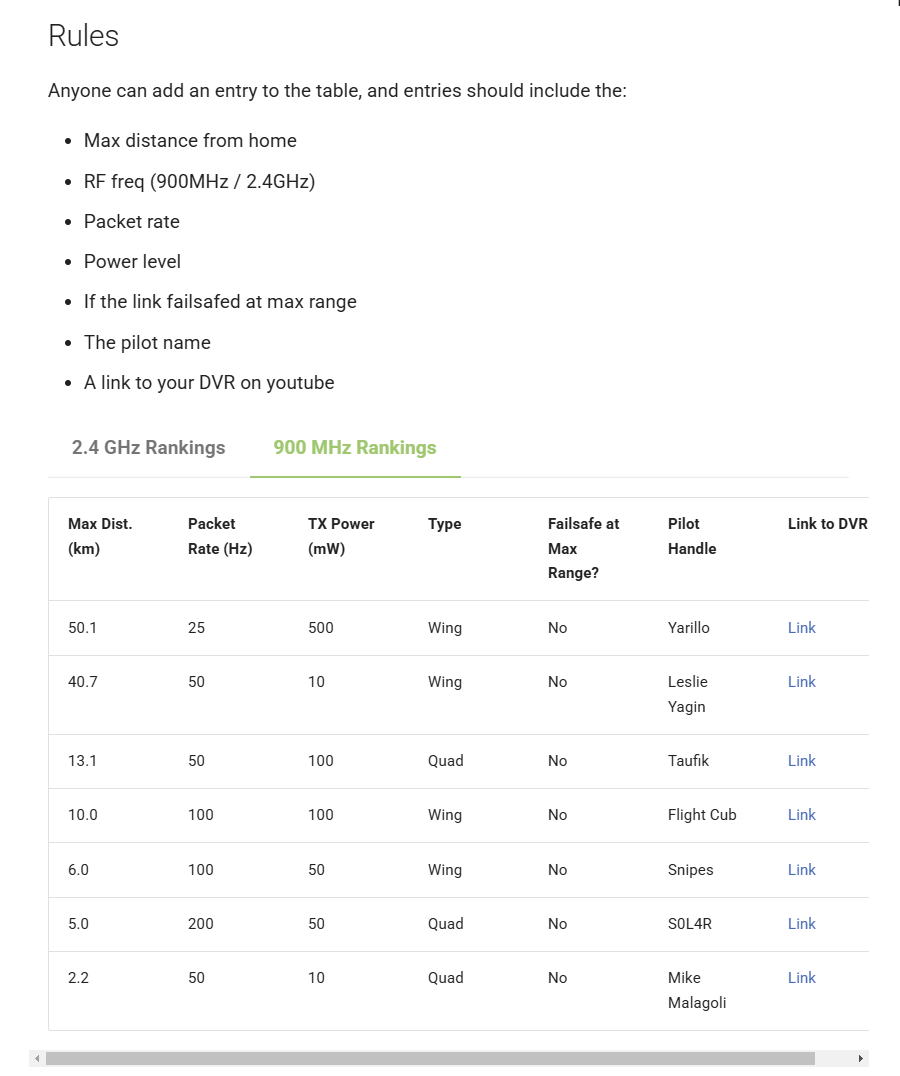Click the Failsafe at Max Range? header
This screenshot has height=1076, width=900.
583,548
